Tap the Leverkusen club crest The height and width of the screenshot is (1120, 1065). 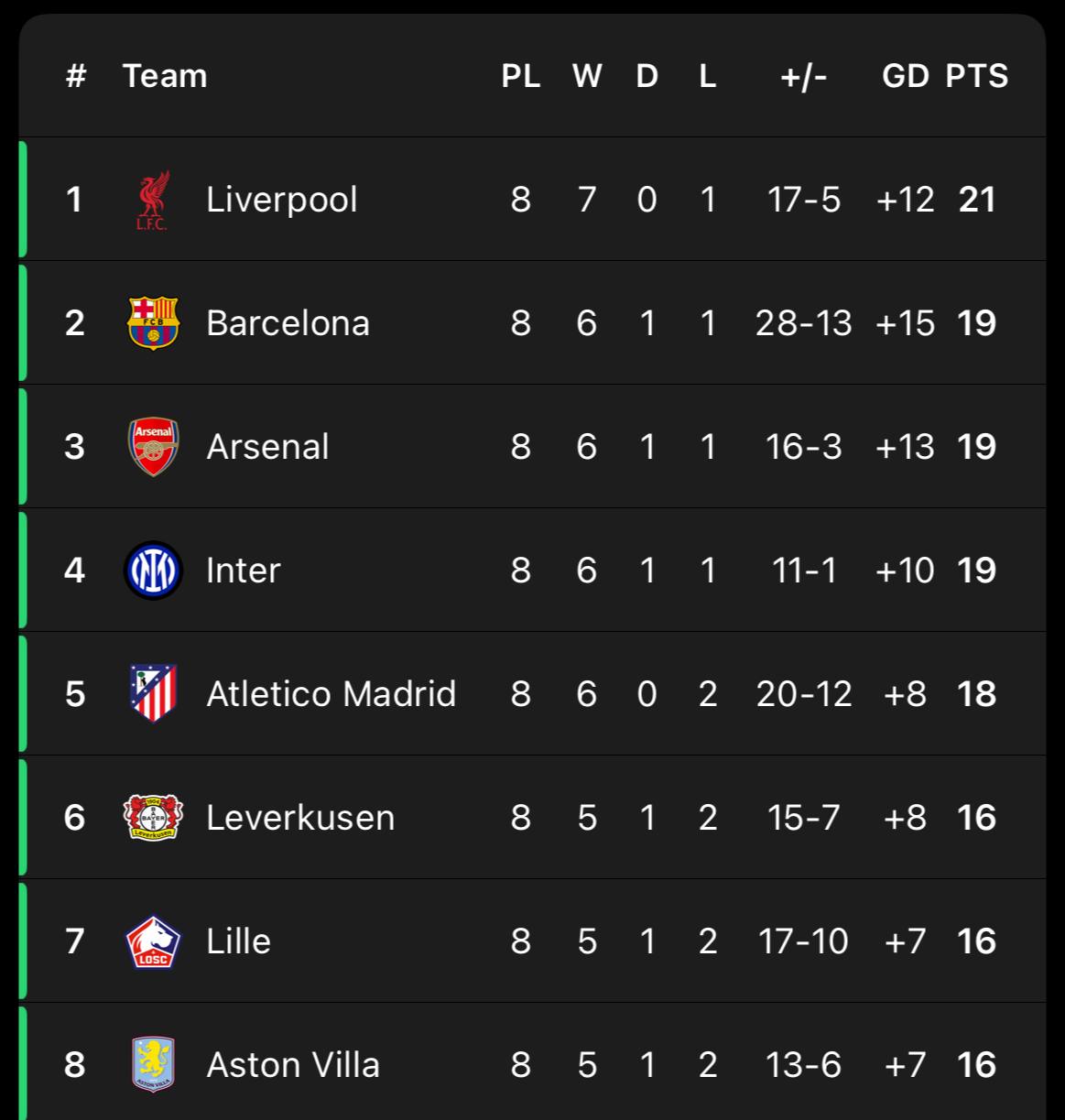[x=153, y=817]
